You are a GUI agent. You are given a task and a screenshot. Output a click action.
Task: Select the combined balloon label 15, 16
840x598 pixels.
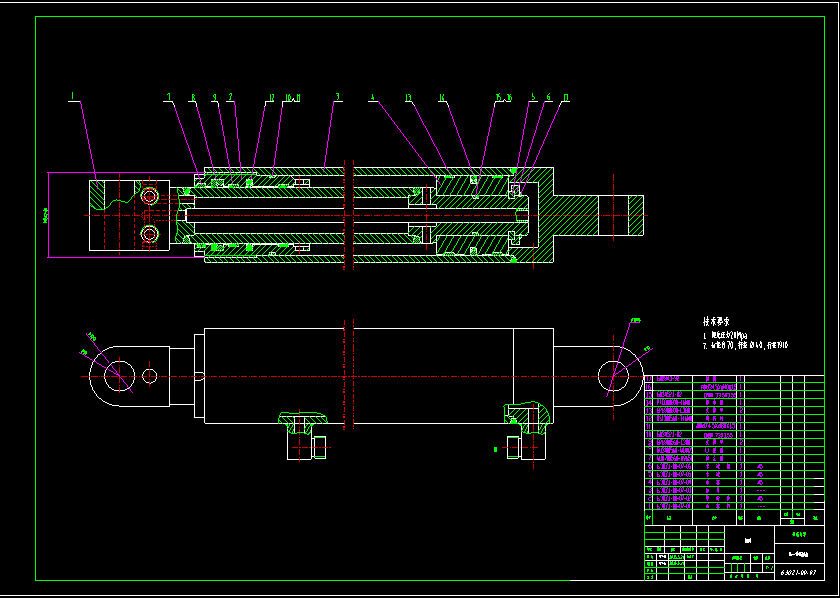(x=504, y=97)
